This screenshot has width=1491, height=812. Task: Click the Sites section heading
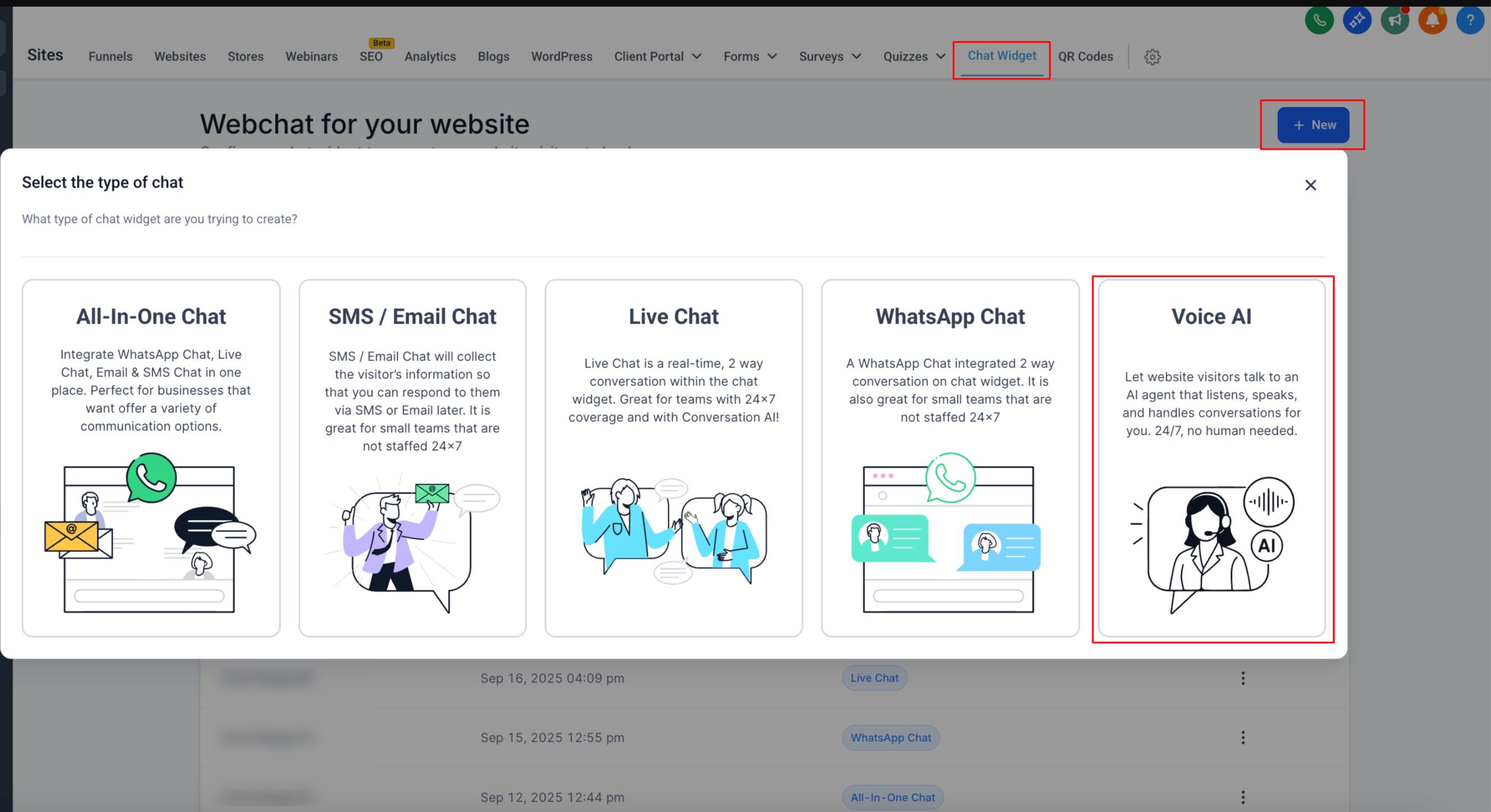tap(45, 55)
